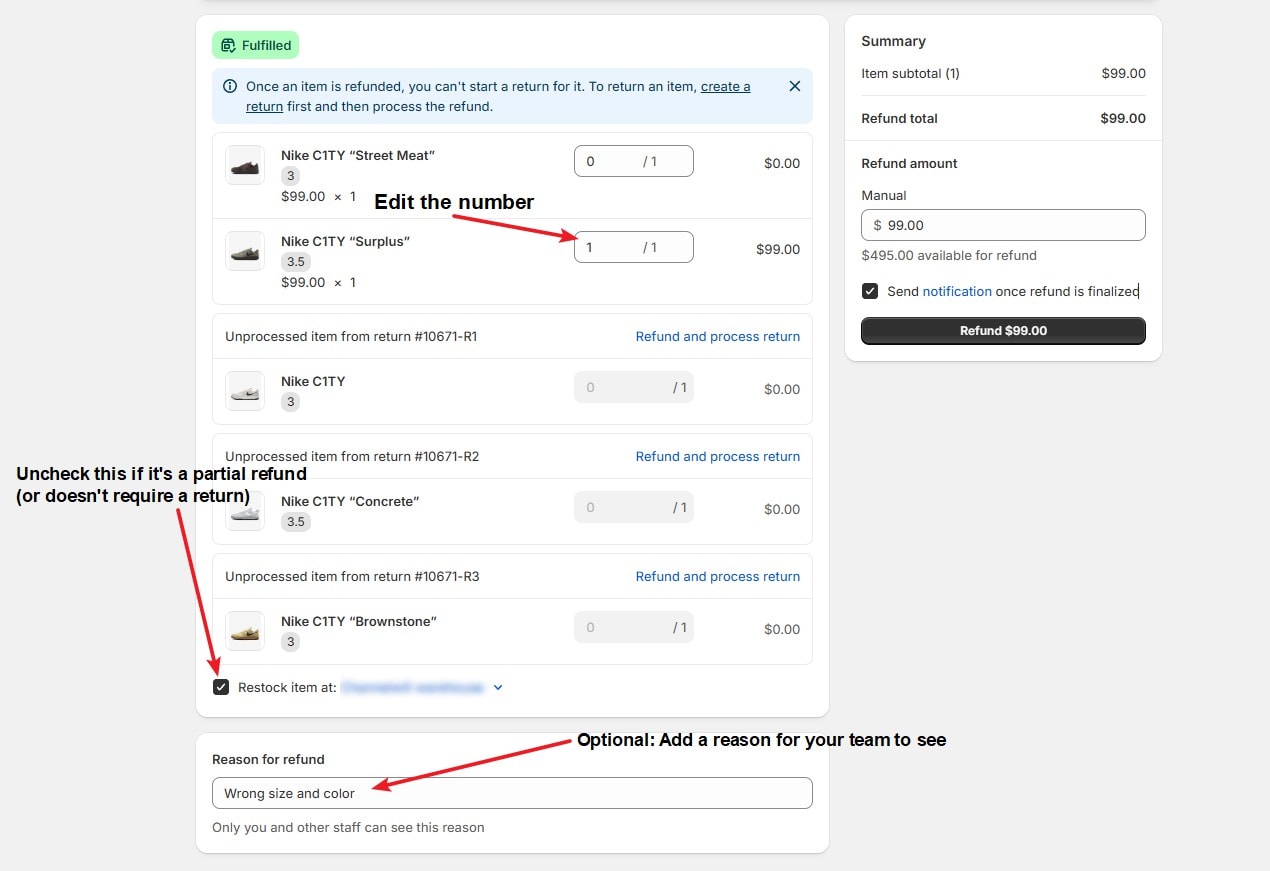Click the Fulfilled status badge
Image resolution: width=1270 pixels, height=871 pixels.
click(255, 45)
